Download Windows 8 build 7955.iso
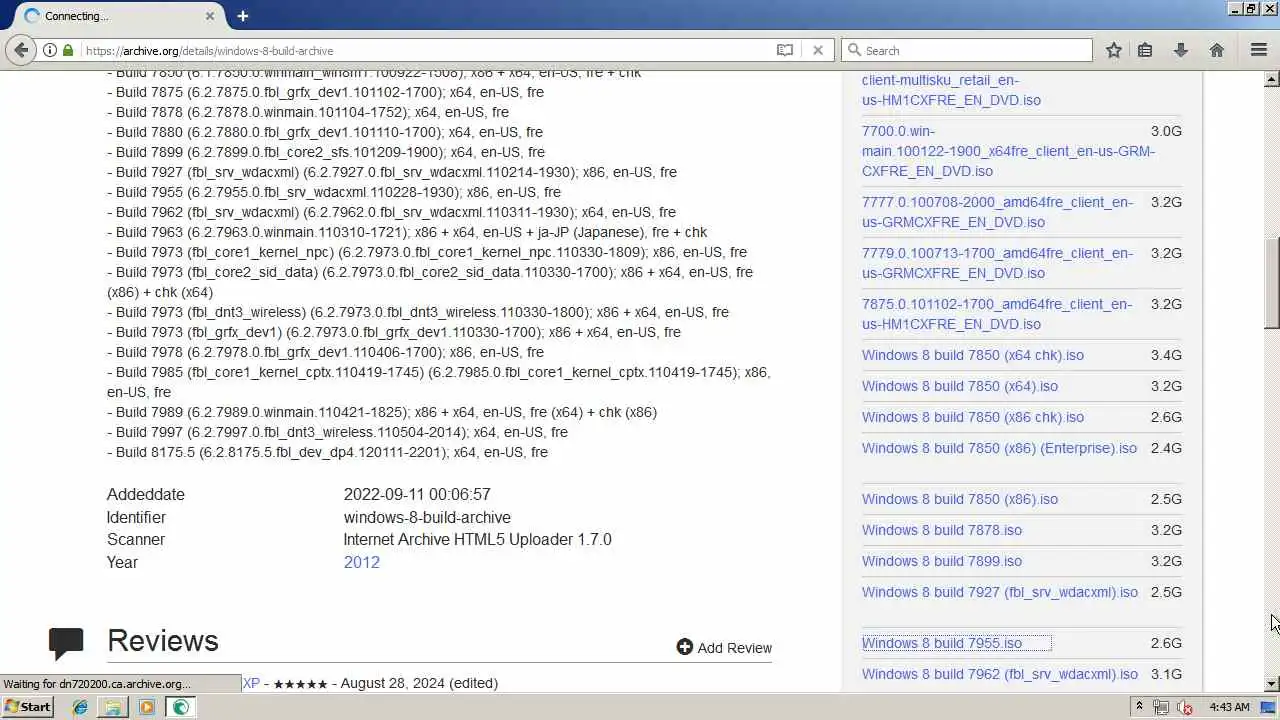Viewport: 1280px width, 720px height. click(x=942, y=643)
